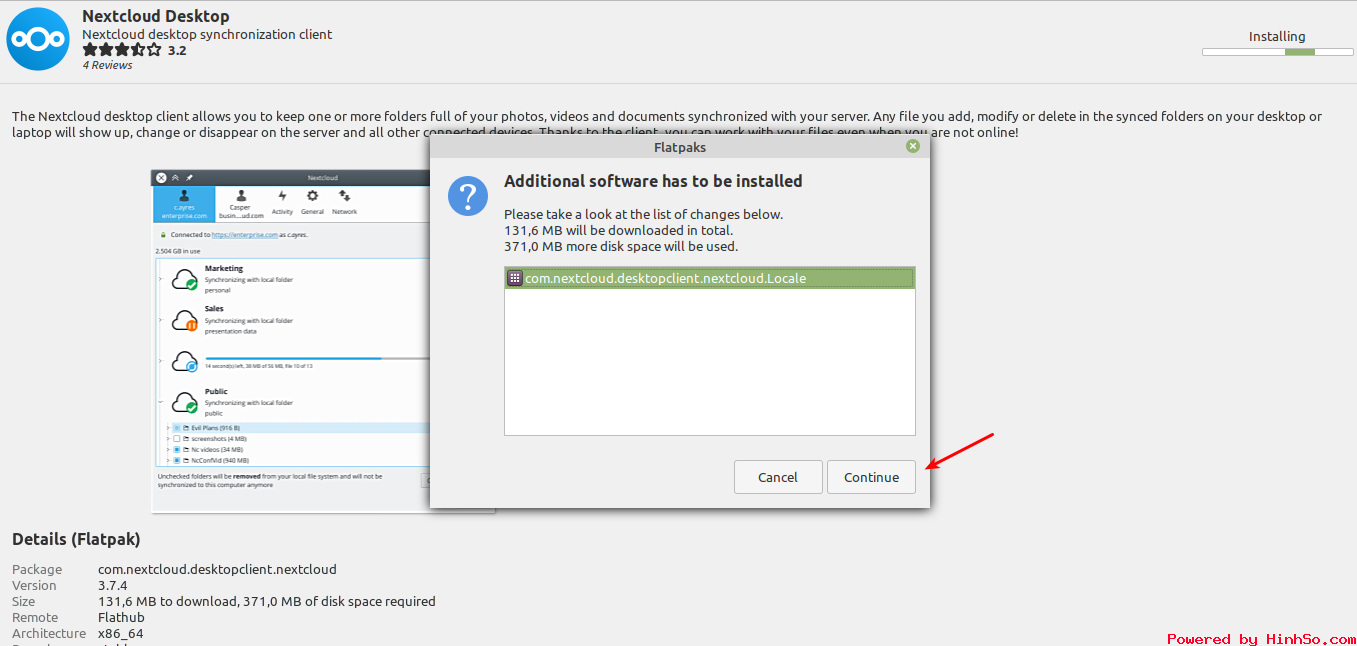Click the Remote value 'Flathub'
This screenshot has width=1357, height=646.
(121, 617)
